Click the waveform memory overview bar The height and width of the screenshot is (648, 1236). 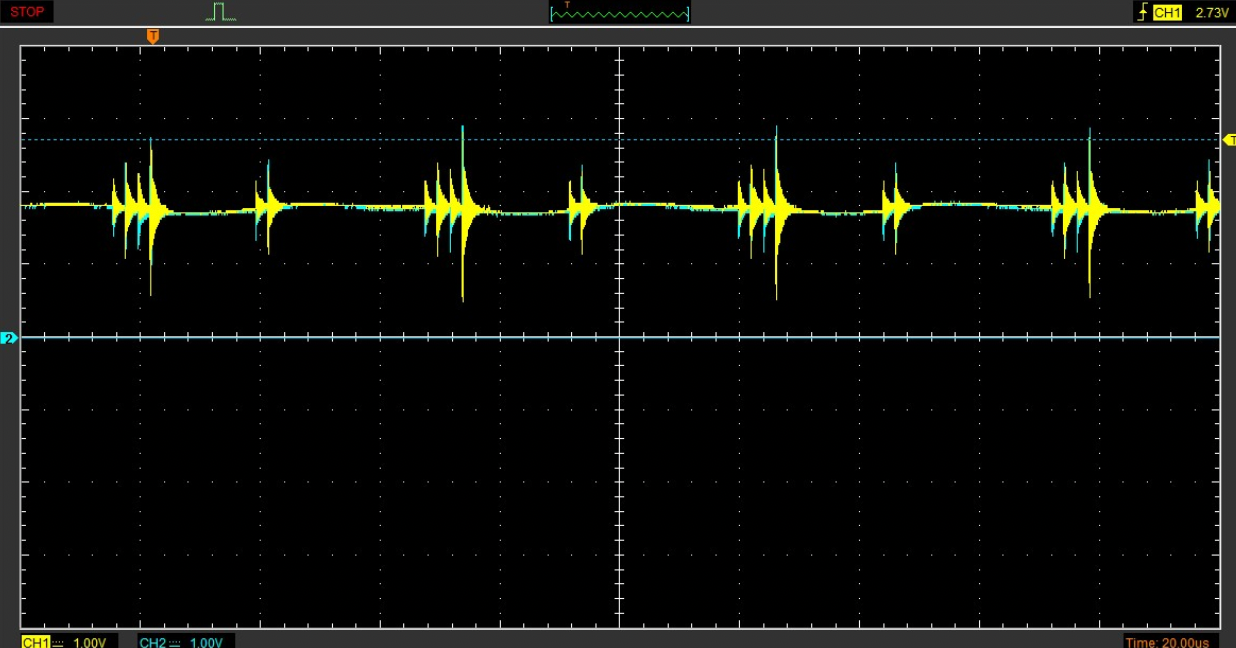click(619, 13)
